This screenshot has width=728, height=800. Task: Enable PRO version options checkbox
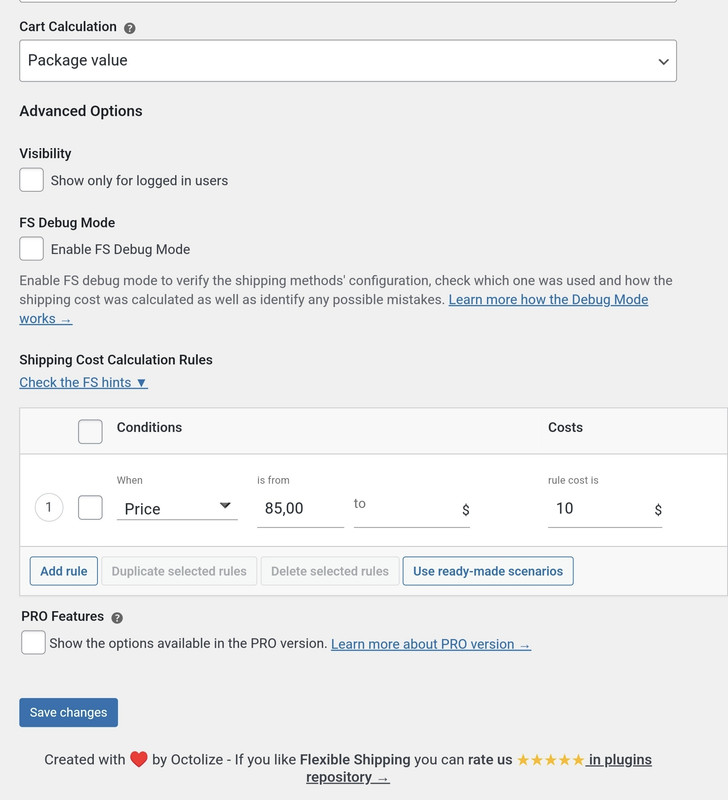pos(33,643)
